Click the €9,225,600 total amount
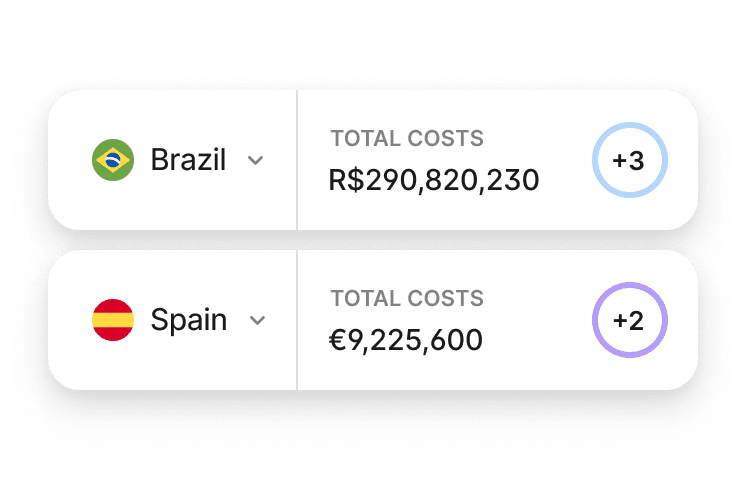Screen dimensions: 746x480 click(406, 340)
